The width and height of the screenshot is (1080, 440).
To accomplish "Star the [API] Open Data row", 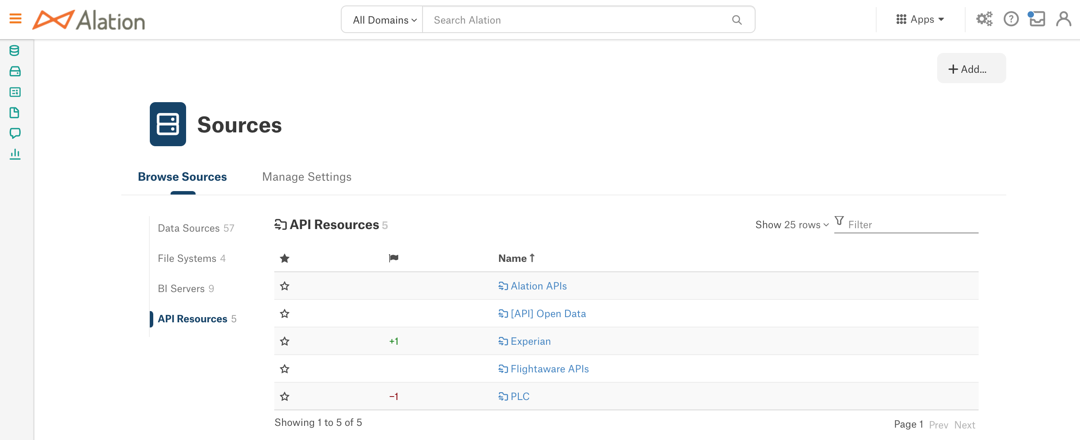I will click(x=284, y=314).
